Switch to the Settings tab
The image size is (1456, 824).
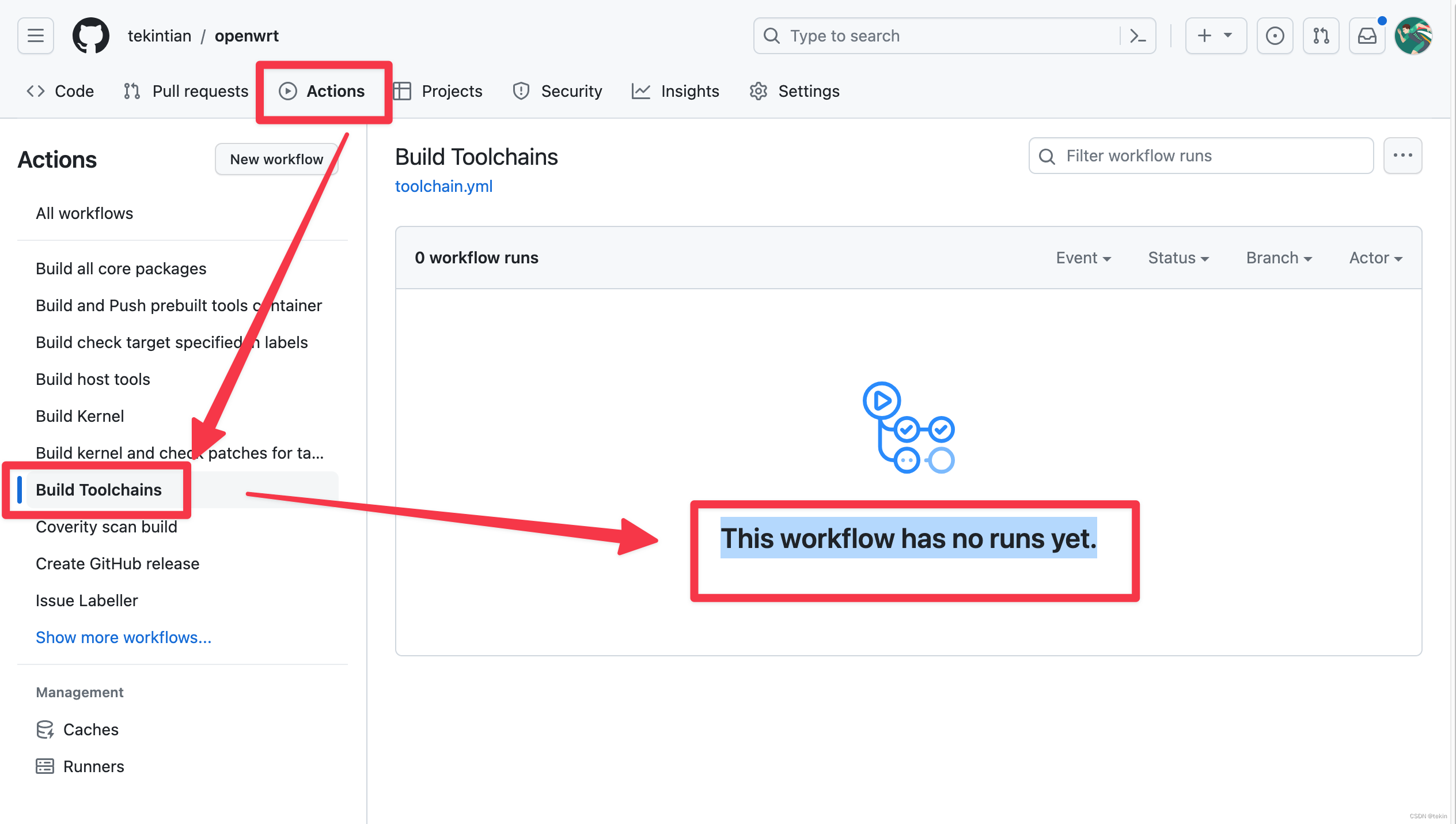tap(795, 91)
